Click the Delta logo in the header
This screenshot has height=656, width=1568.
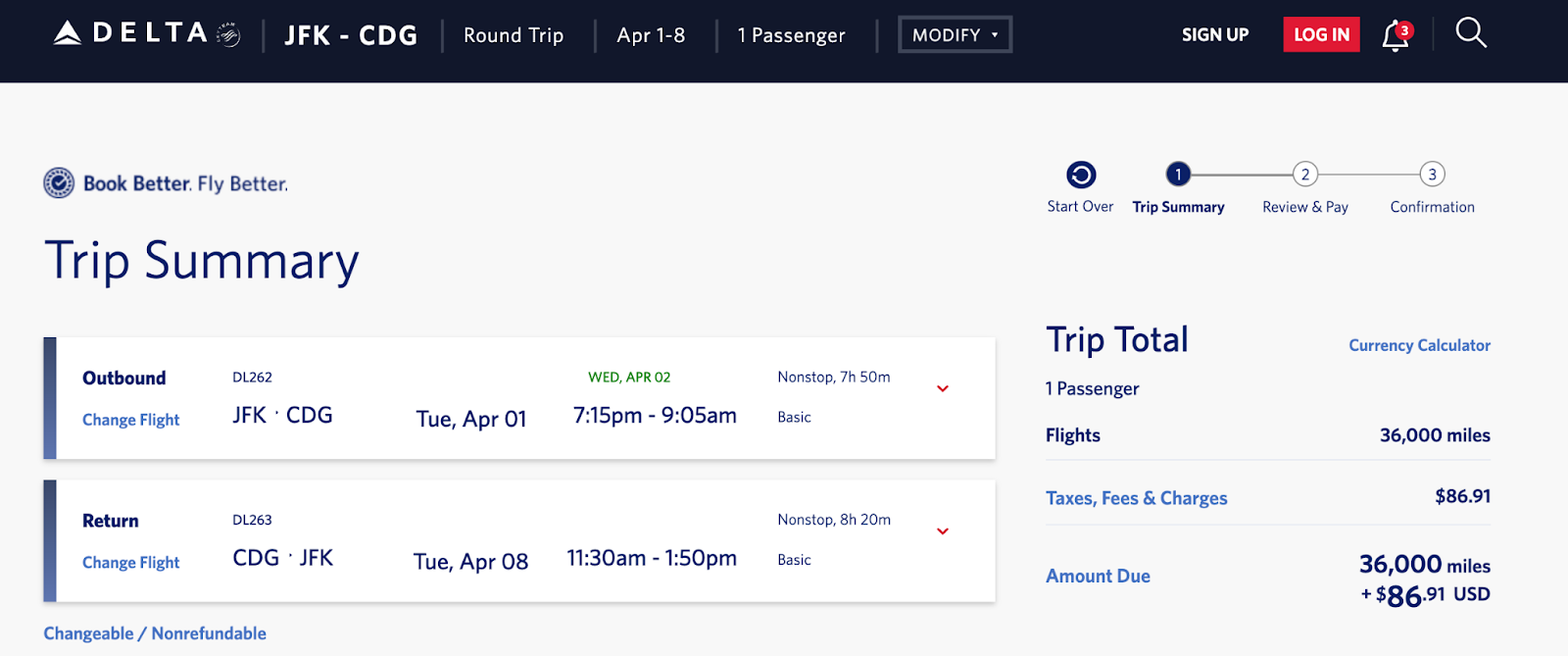[x=147, y=34]
